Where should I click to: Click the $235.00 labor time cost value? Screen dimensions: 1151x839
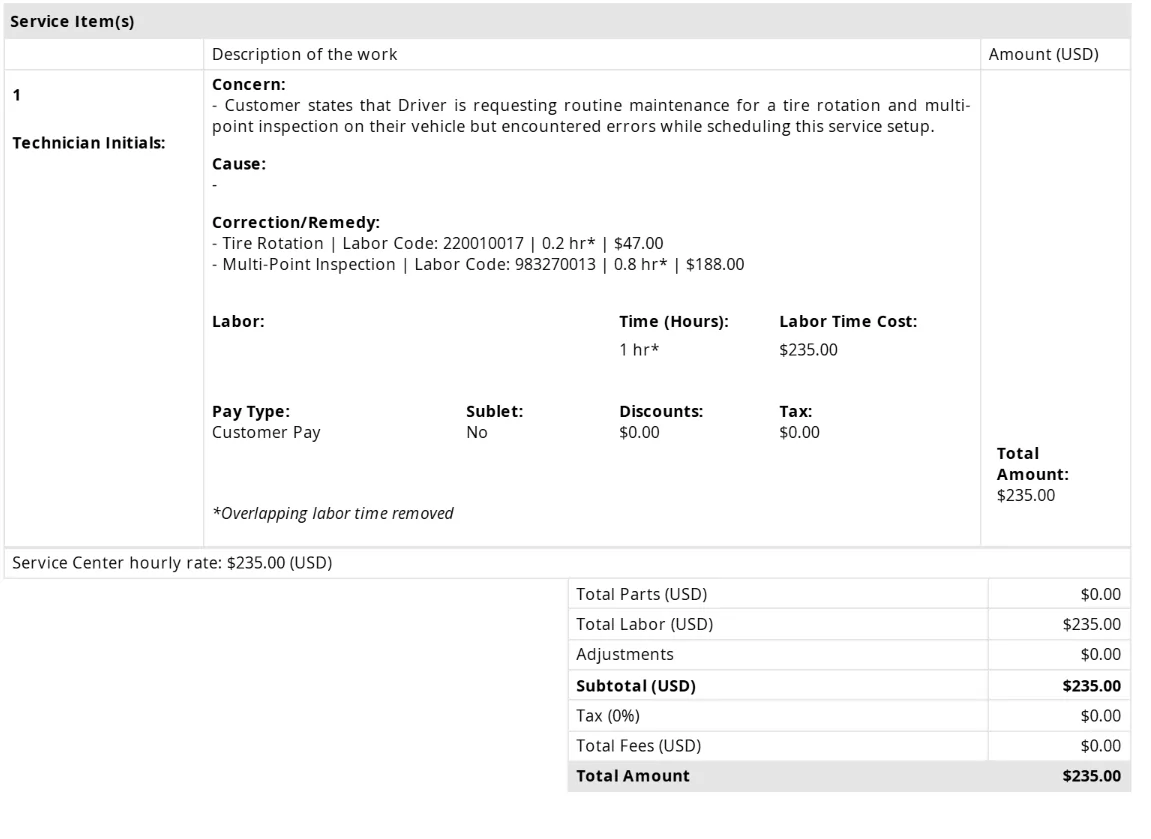tap(808, 349)
